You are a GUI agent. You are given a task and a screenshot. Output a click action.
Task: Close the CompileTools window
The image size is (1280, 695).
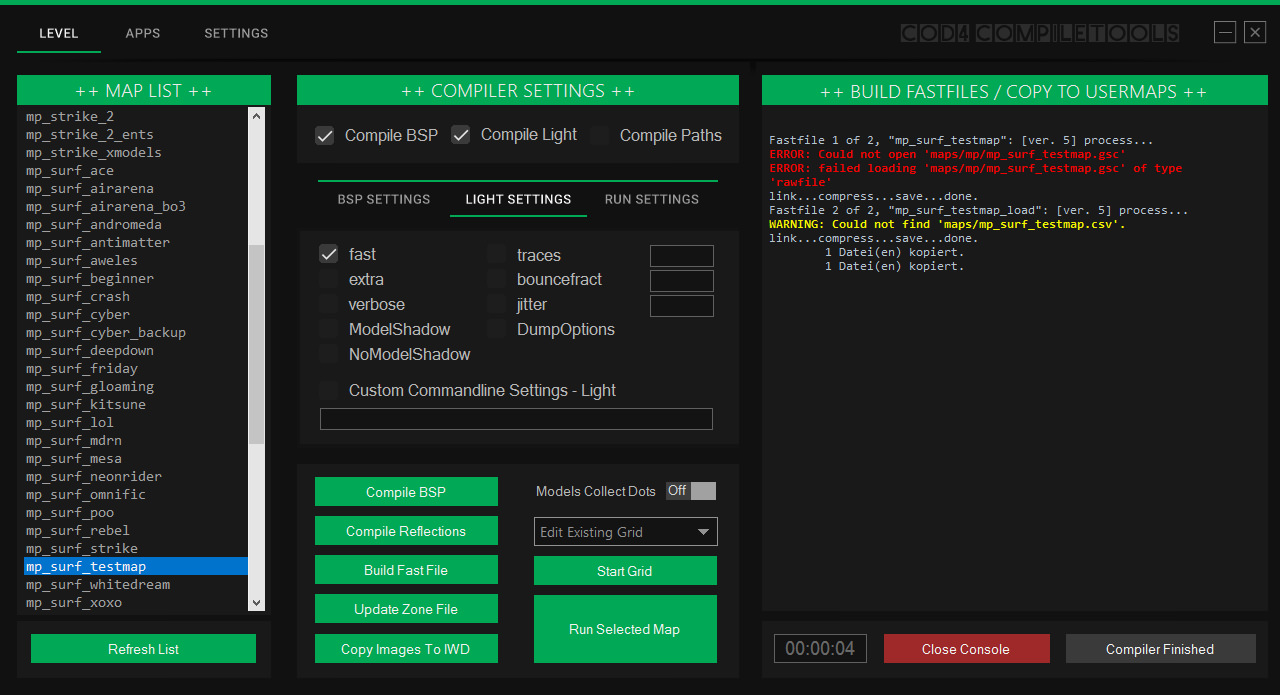[1255, 33]
